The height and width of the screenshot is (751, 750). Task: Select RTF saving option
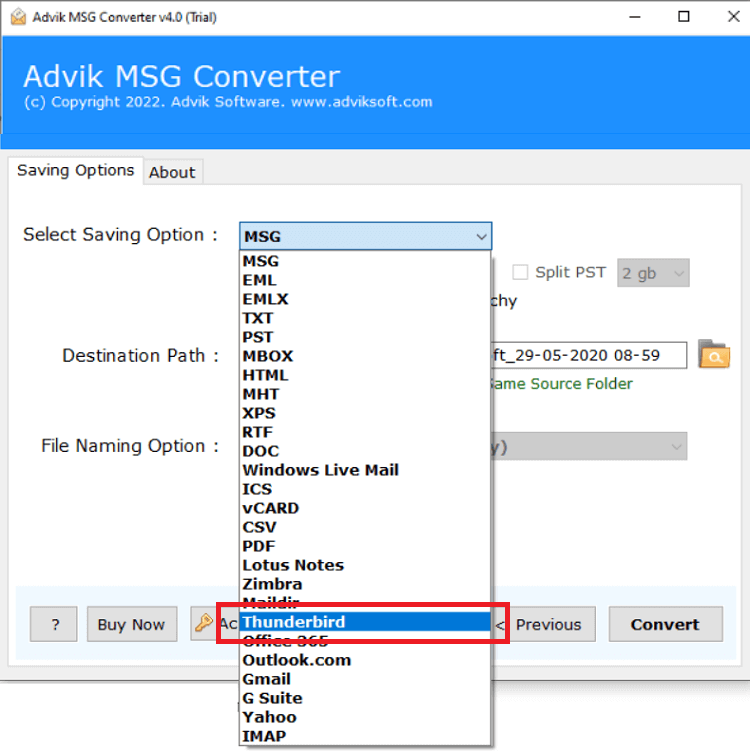[365, 432]
